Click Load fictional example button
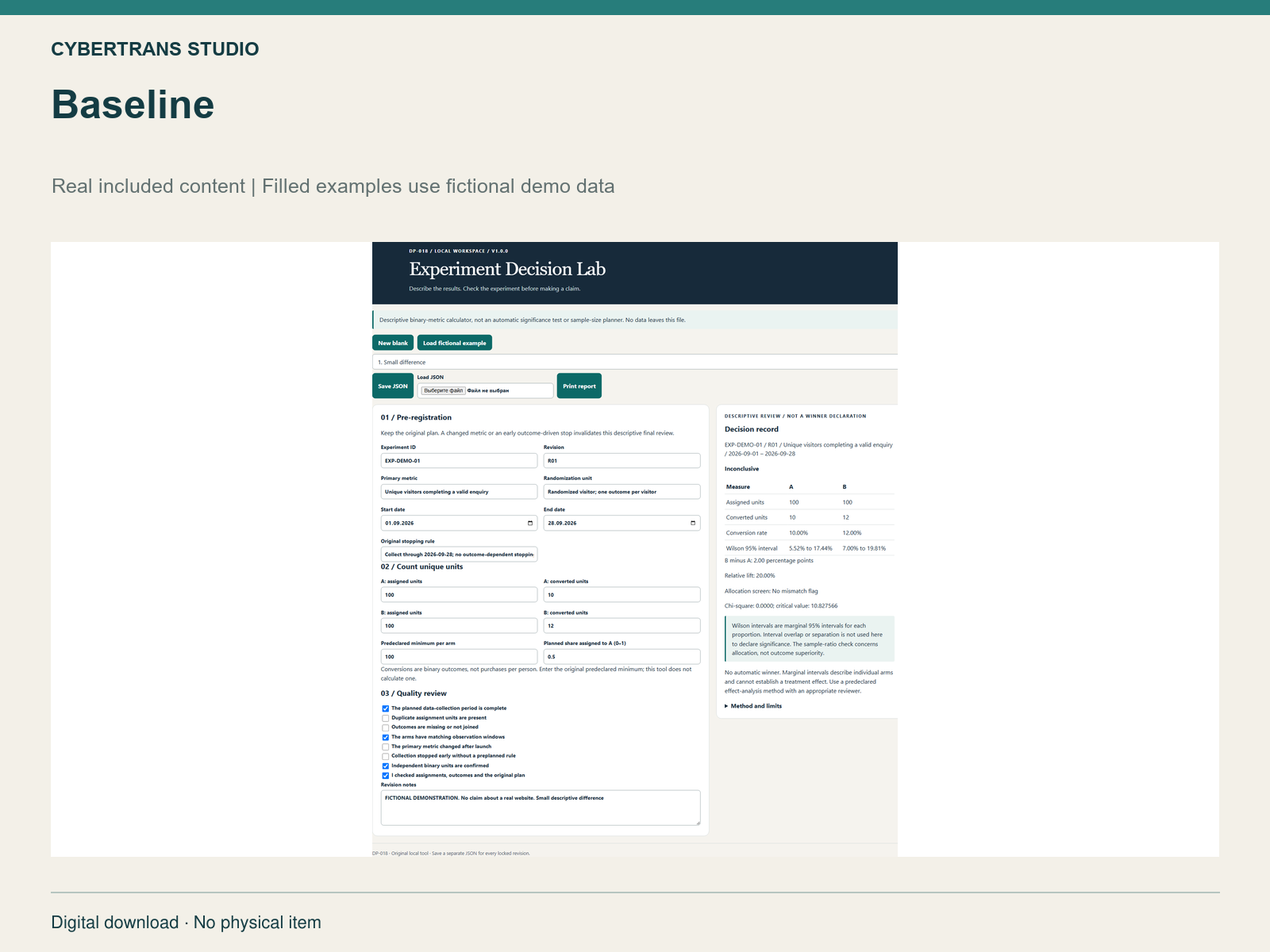 pyautogui.click(x=455, y=343)
